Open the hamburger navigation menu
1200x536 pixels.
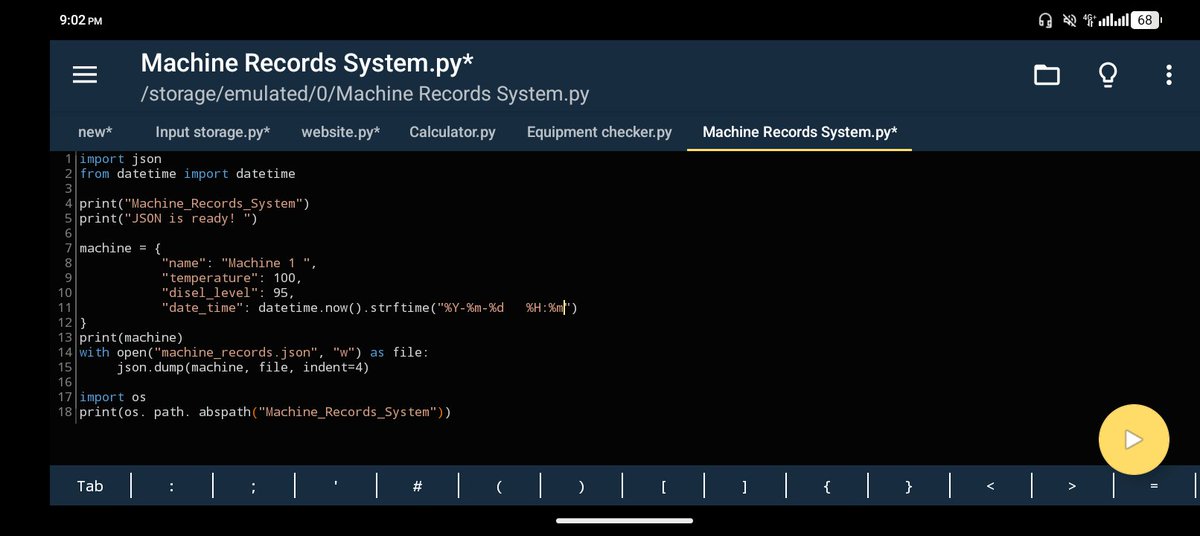(85, 75)
